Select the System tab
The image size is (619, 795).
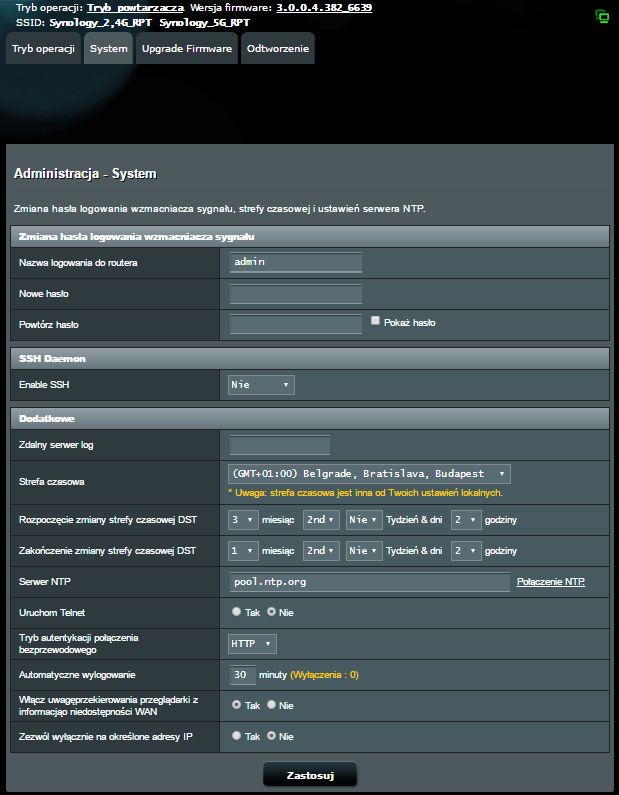(x=108, y=49)
